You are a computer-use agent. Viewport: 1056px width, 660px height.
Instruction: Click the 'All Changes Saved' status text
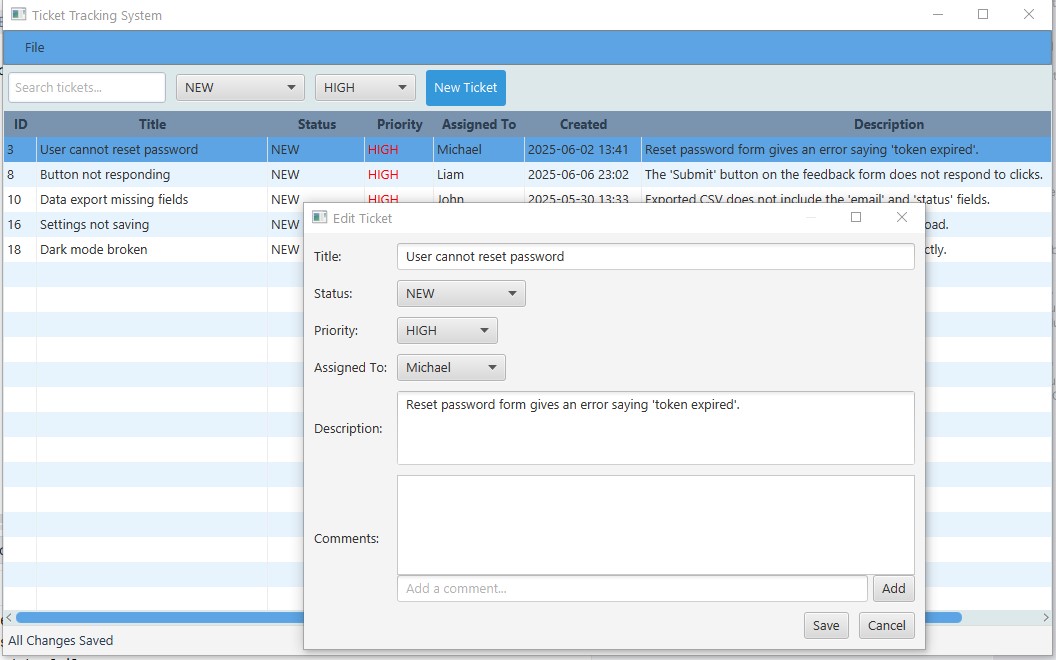[x=61, y=640]
